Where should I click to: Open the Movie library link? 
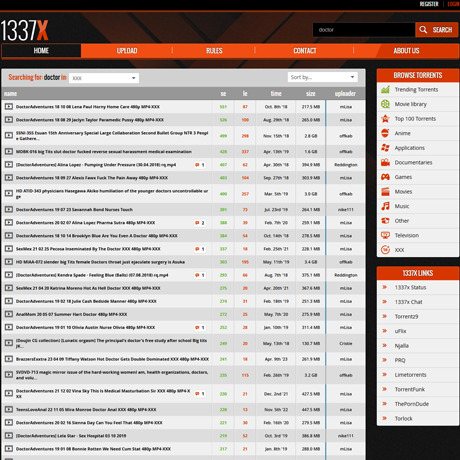click(x=411, y=104)
